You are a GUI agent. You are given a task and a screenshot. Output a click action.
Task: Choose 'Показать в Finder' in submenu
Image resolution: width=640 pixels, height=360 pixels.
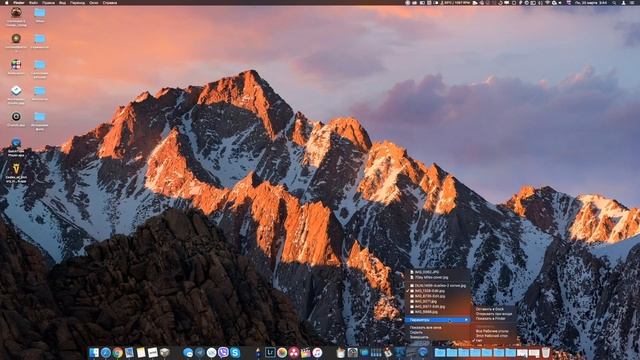pyautogui.click(x=491, y=319)
